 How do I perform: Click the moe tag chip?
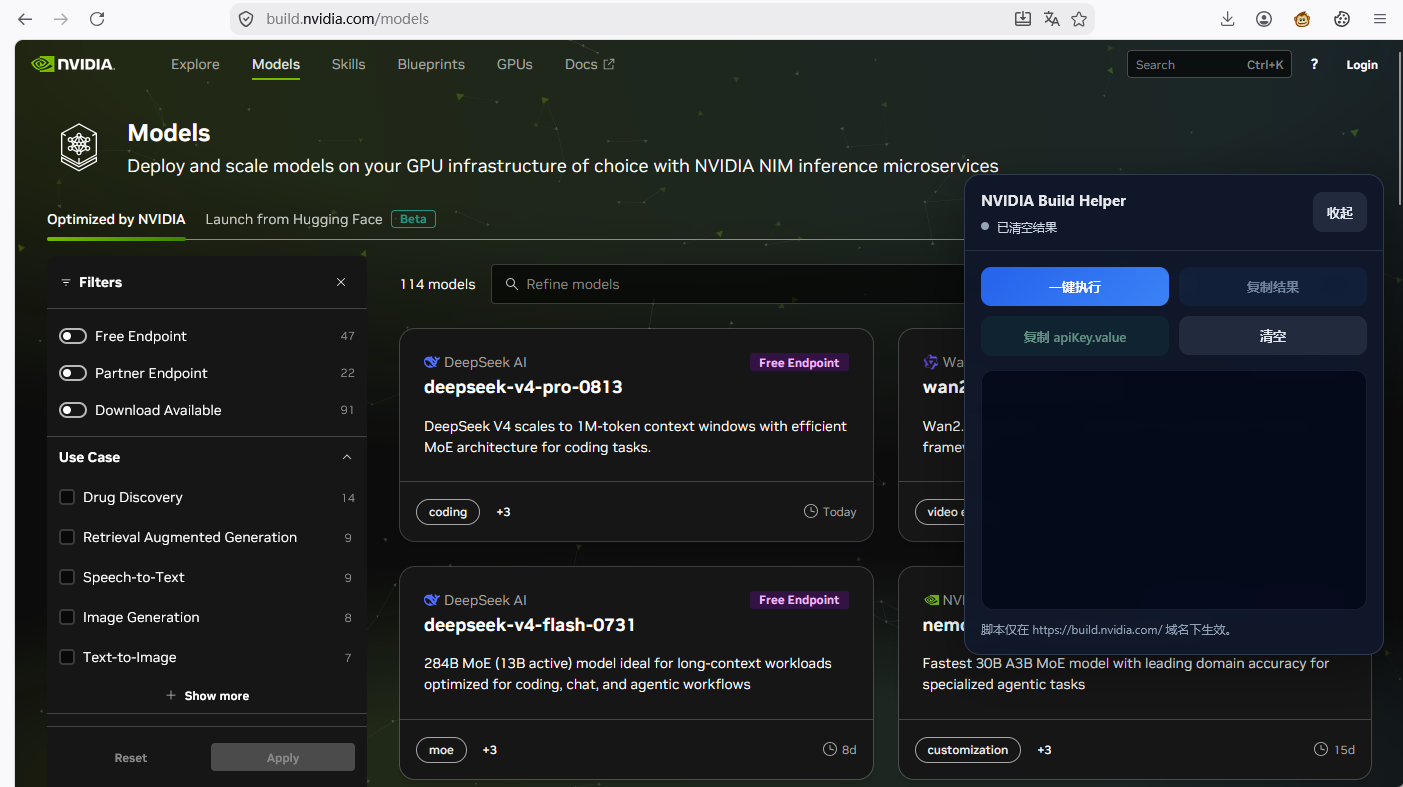[441, 750]
